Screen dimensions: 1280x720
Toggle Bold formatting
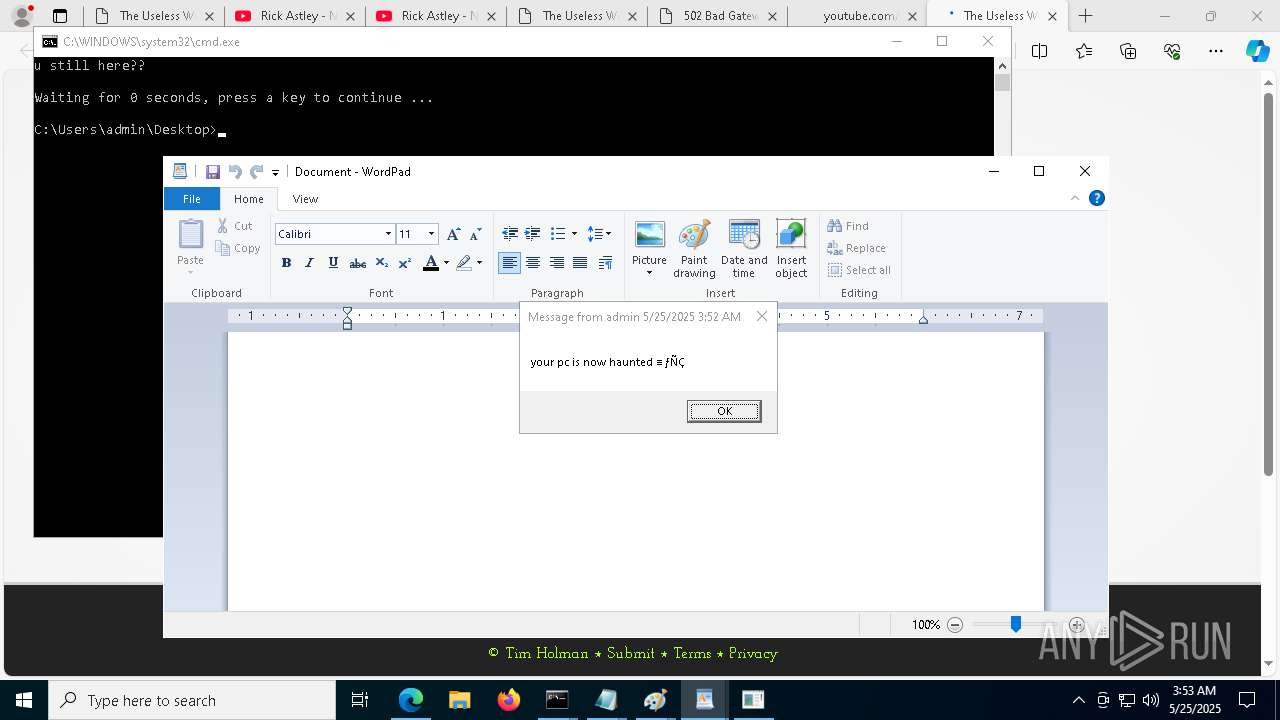286,263
